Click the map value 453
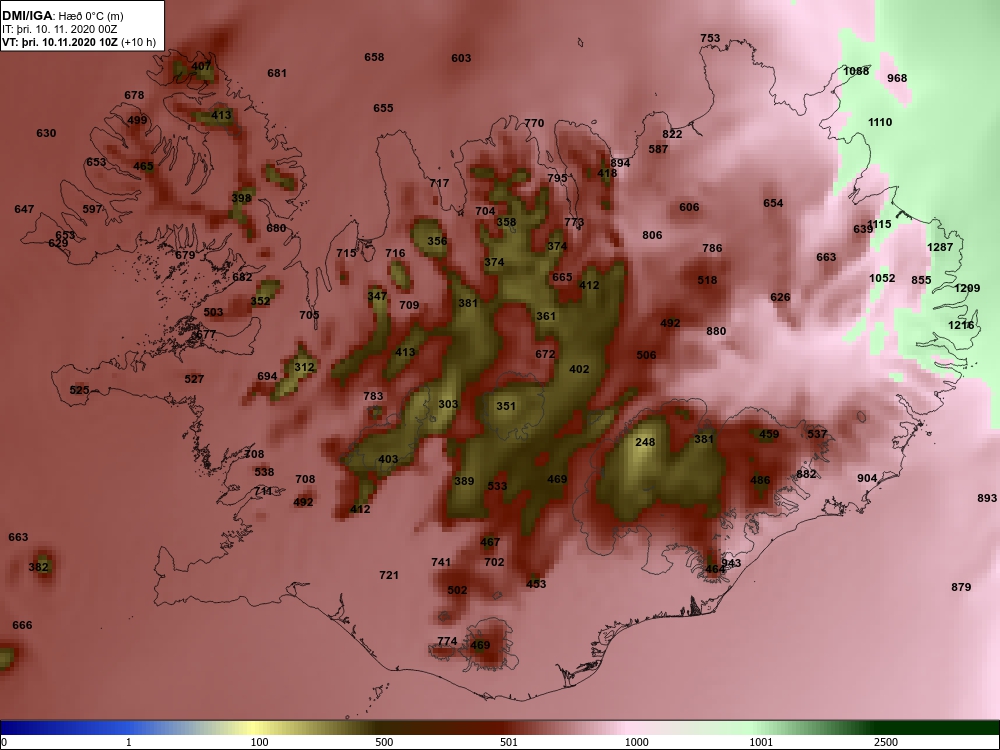Screen dimensions: 1000x750 pyautogui.click(x=536, y=584)
